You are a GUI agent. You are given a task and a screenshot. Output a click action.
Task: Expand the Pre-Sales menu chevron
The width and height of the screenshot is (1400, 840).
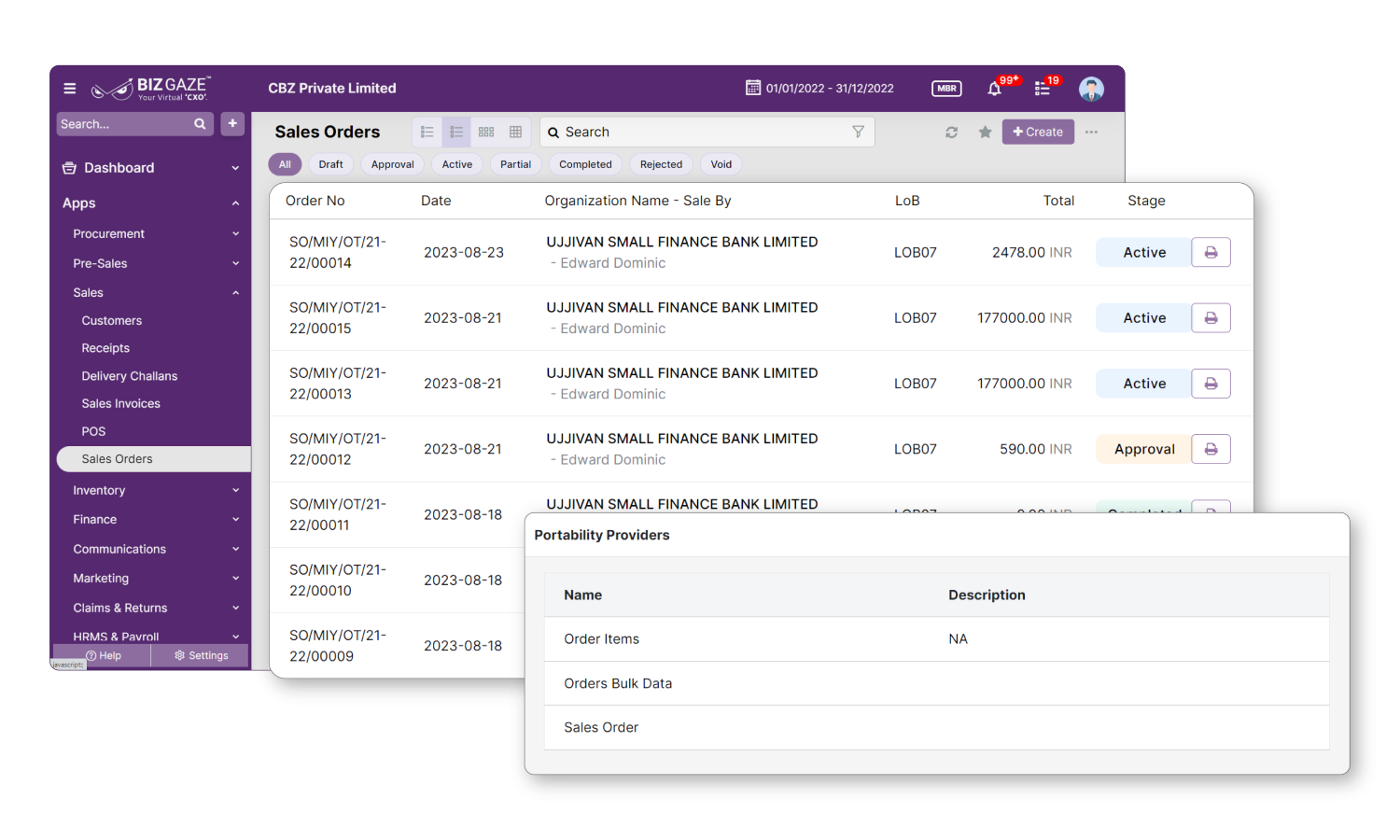tap(235, 264)
